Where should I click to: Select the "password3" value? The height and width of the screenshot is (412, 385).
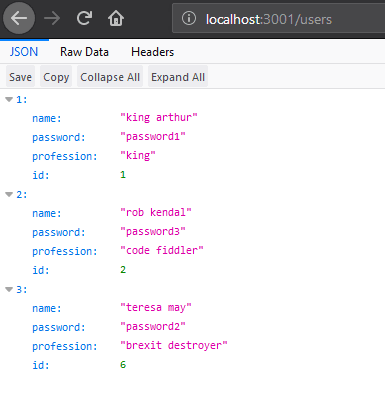[x=153, y=231]
